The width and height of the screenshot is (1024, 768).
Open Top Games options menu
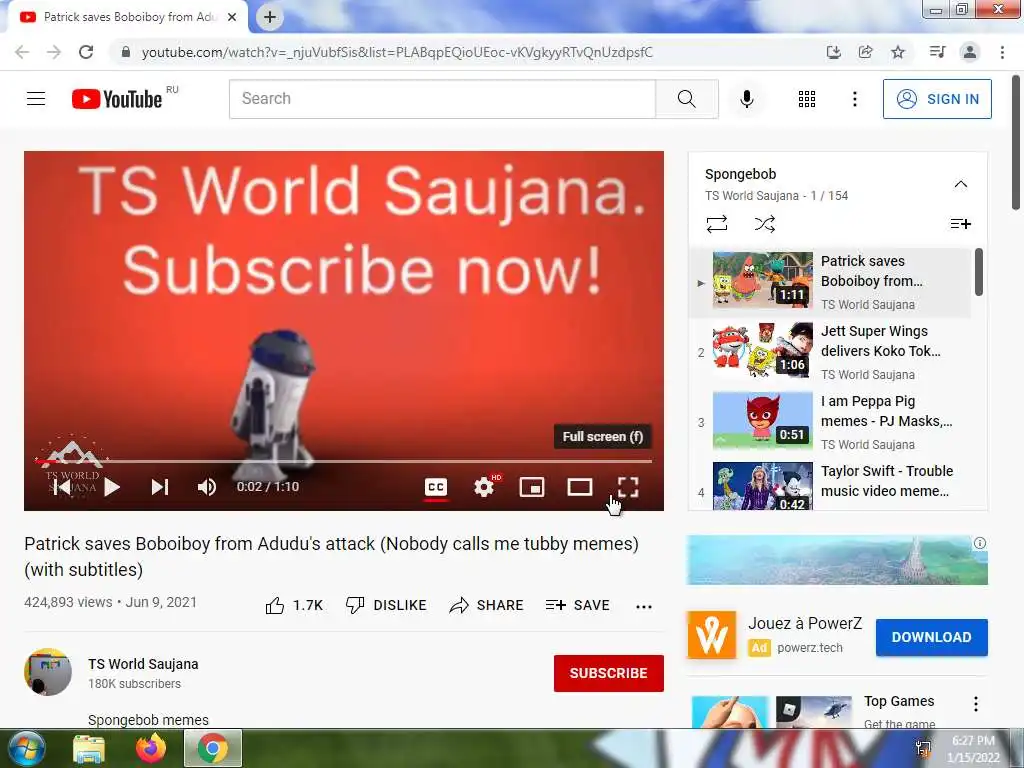pos(976,704)
